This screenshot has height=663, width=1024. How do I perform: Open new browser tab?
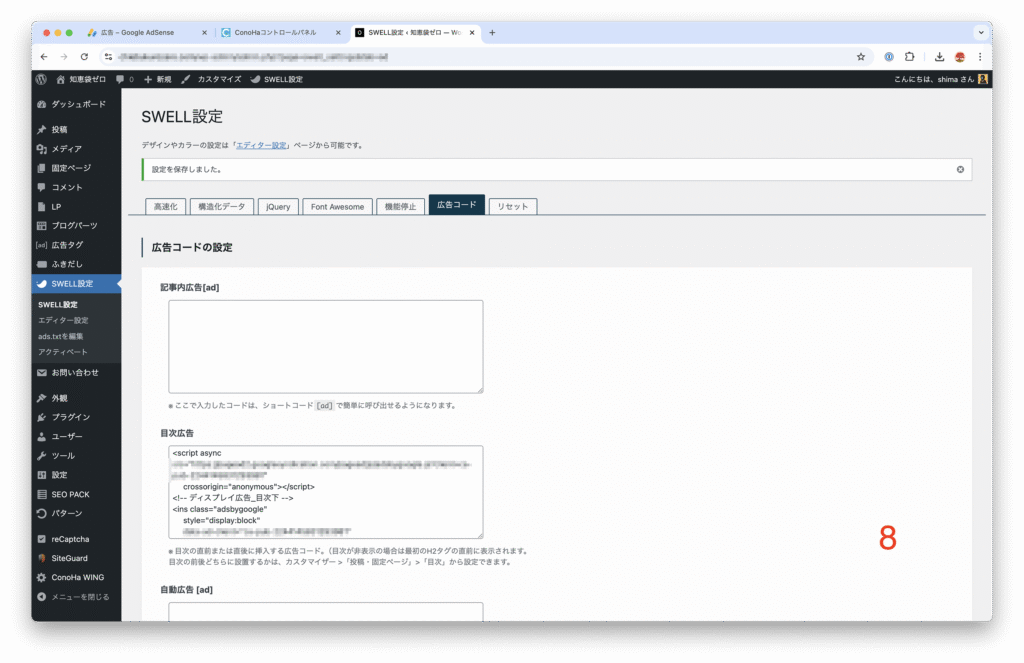[x=492, y=32]
